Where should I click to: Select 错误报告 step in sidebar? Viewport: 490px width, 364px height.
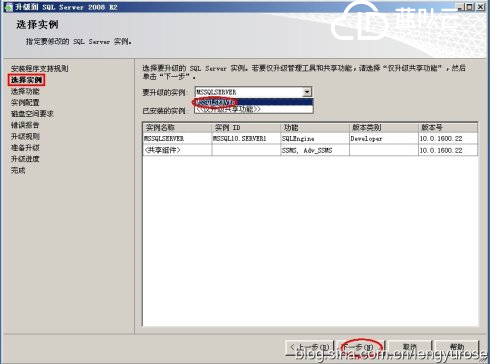coord(25,125)
